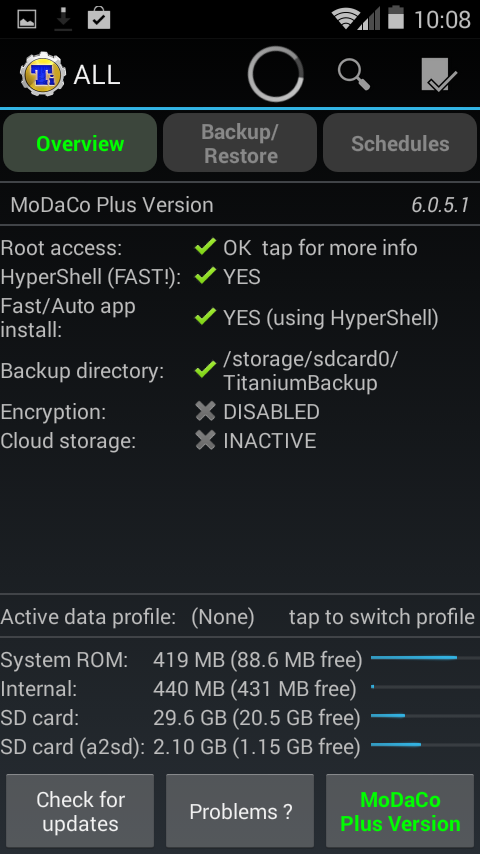The height and width of the screenshot is (854, 480).
Task: Tap the System ROM usage bar
Action: 425,658
